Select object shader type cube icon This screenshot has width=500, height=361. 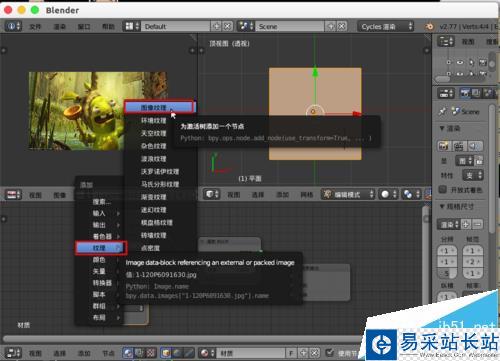166,353
